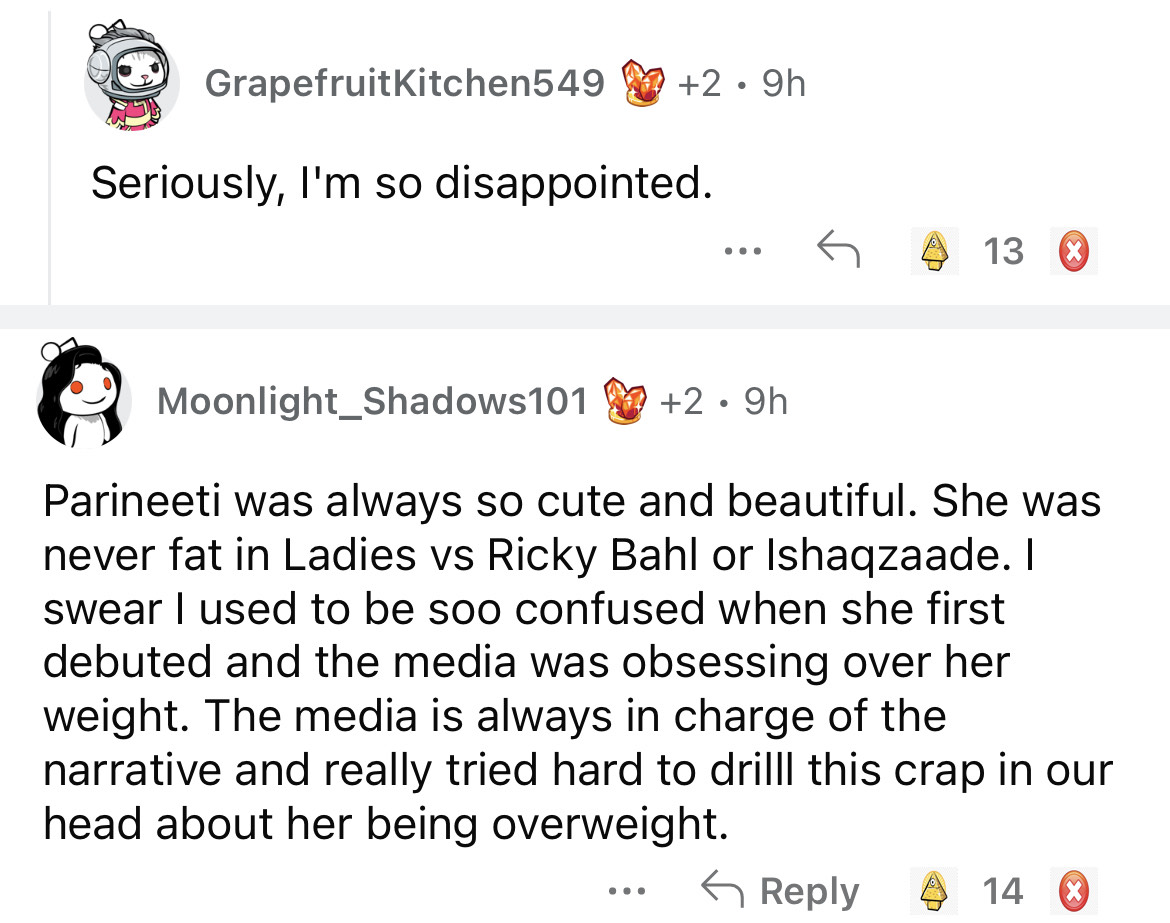The image size is (1170, 923).
Task: Open Moonlight_Shadows101's avatar
Action: click(85, 396)
